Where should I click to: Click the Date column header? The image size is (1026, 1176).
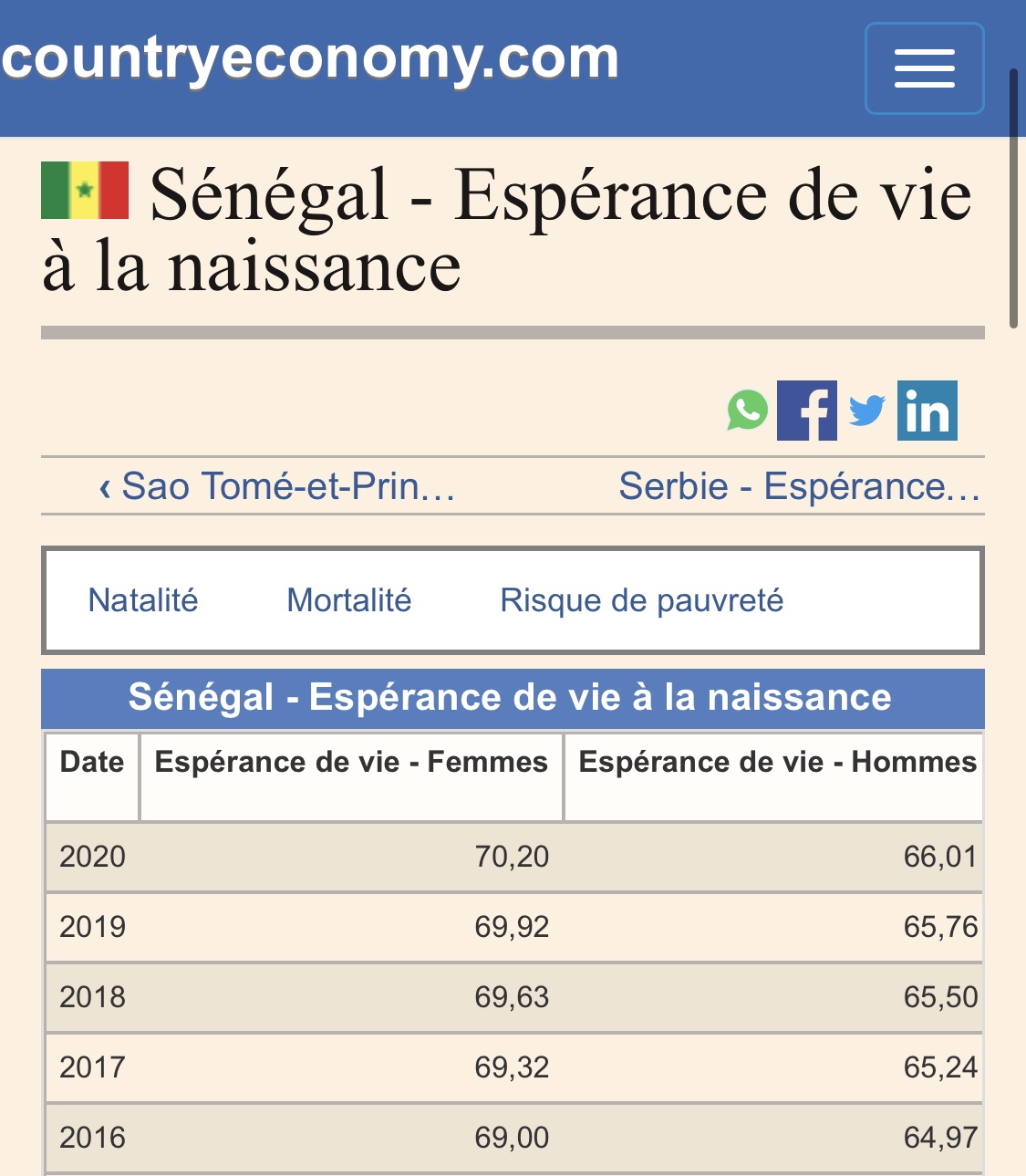92,762
